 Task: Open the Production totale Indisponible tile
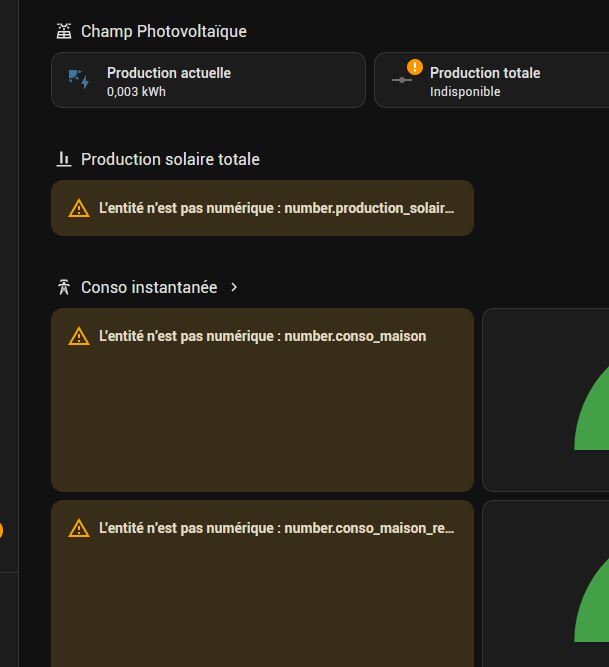[x=492, y=80]
